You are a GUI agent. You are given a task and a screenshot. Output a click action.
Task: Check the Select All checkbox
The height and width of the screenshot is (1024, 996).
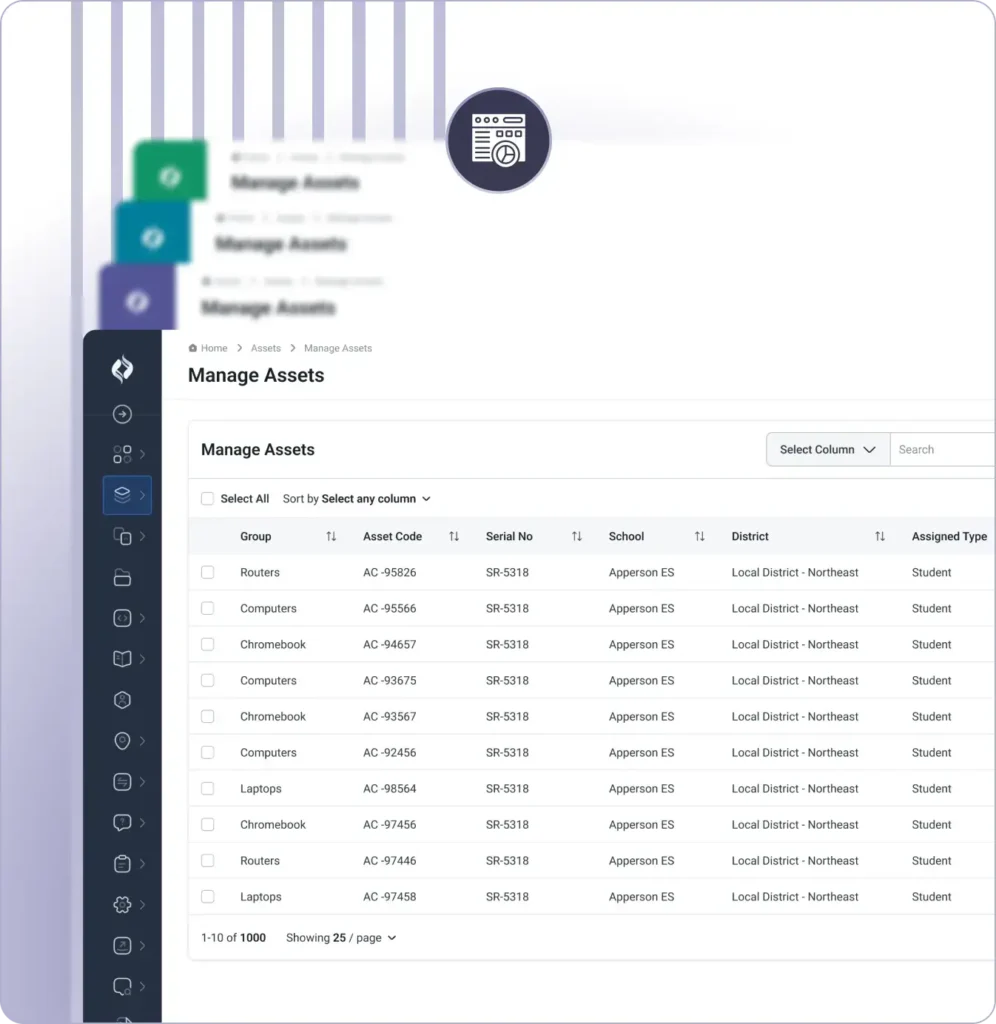[207, 498]
